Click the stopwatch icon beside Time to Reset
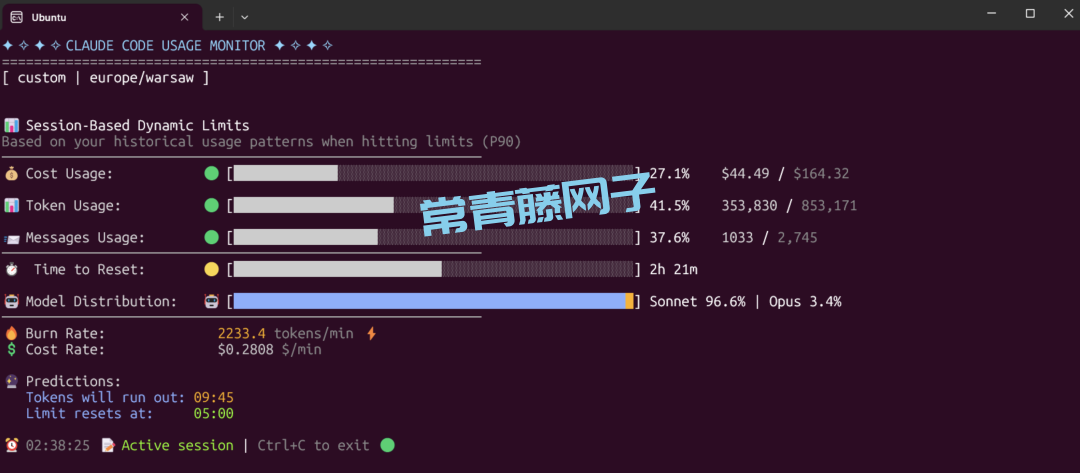 [11, 270]
